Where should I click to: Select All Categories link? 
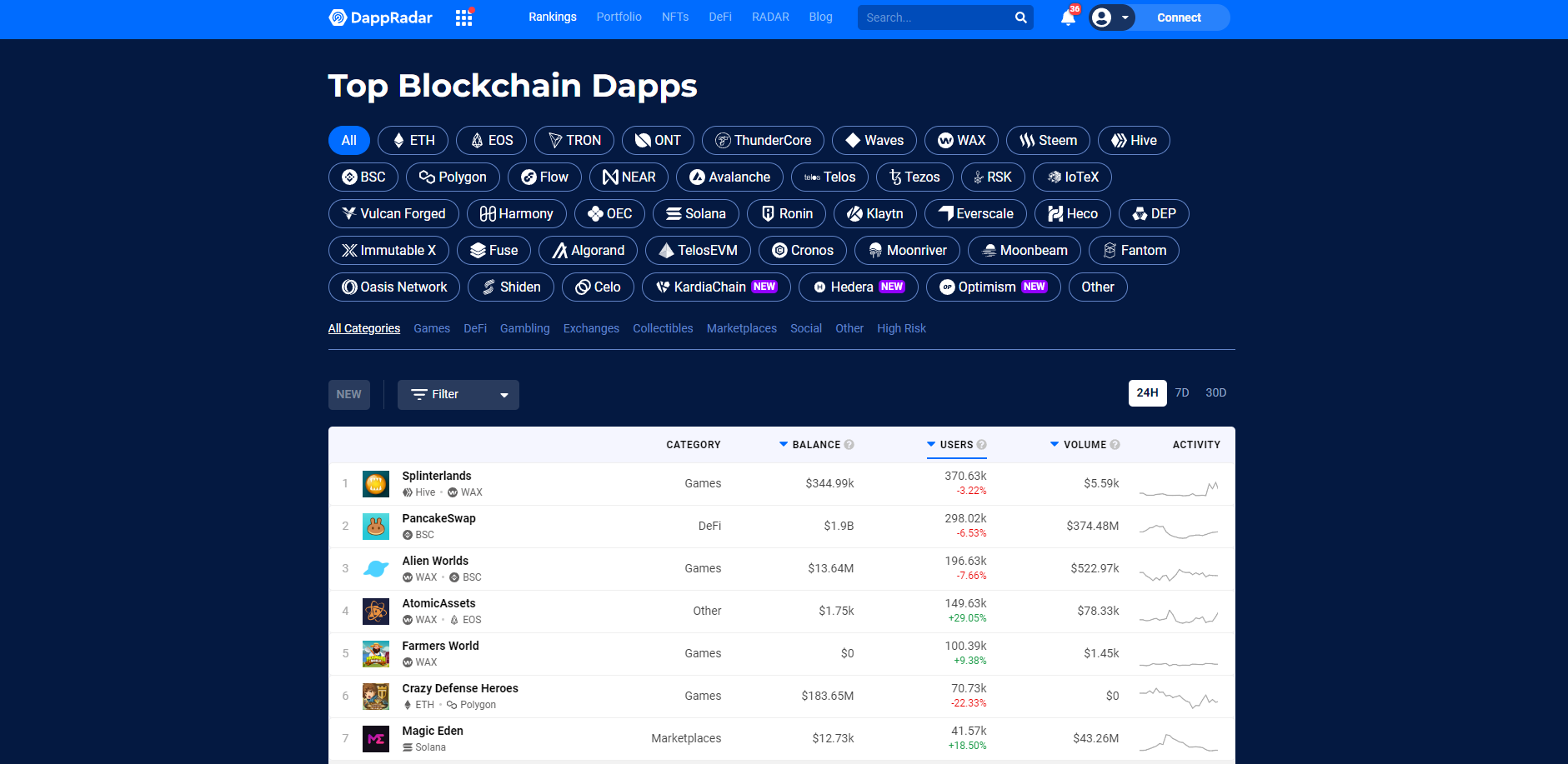coord(364,329)
